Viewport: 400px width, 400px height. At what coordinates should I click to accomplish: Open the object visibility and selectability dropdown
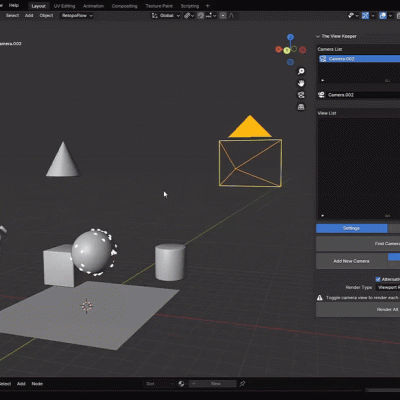coord(353,16)
